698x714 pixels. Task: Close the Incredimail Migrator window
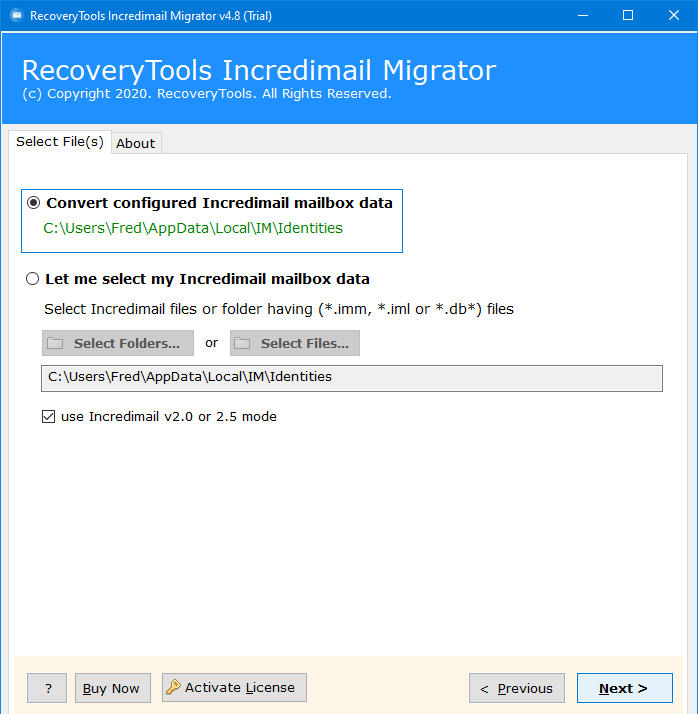tap(674, 15)
